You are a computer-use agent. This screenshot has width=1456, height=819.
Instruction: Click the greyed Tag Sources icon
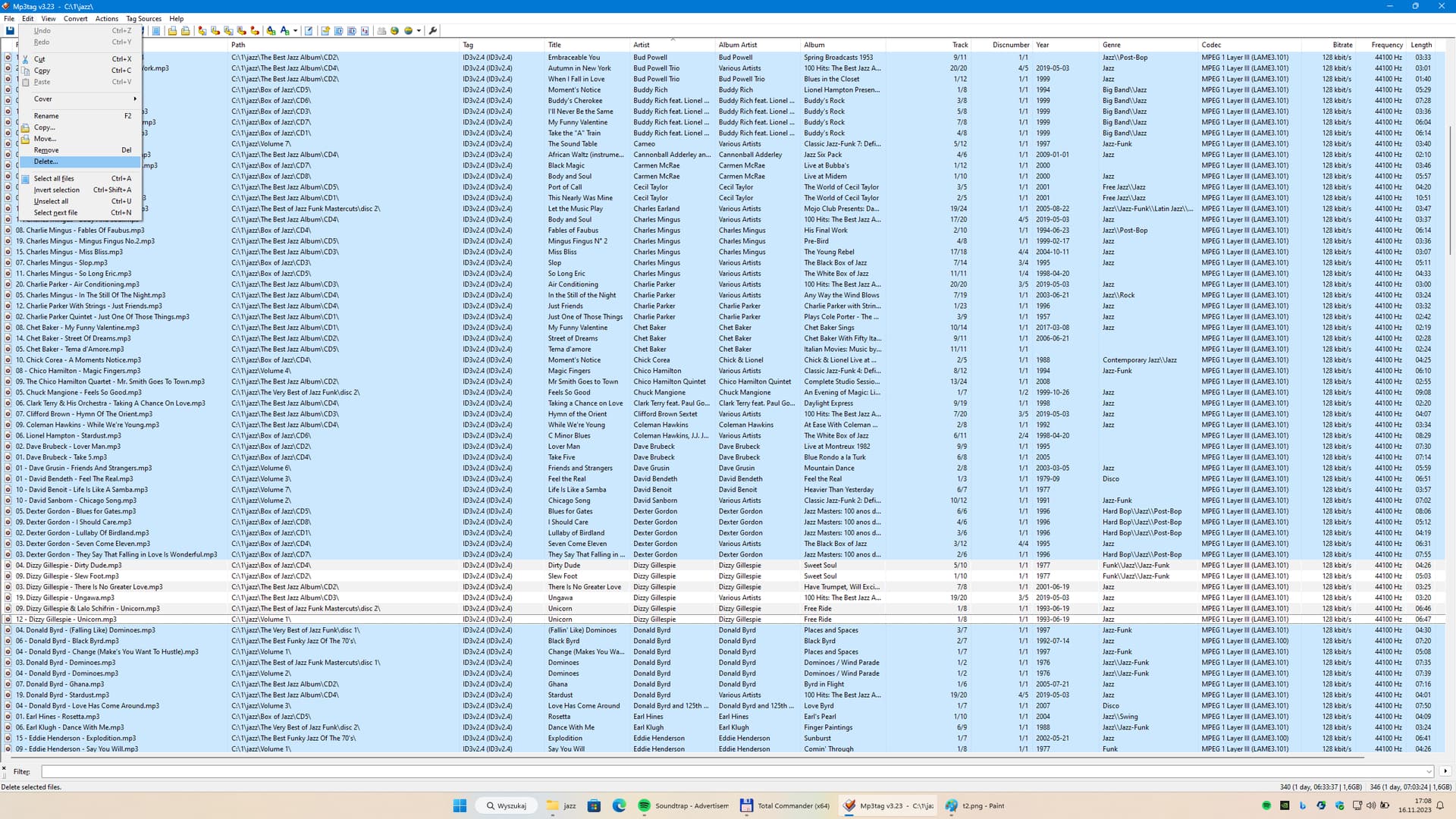381,31
